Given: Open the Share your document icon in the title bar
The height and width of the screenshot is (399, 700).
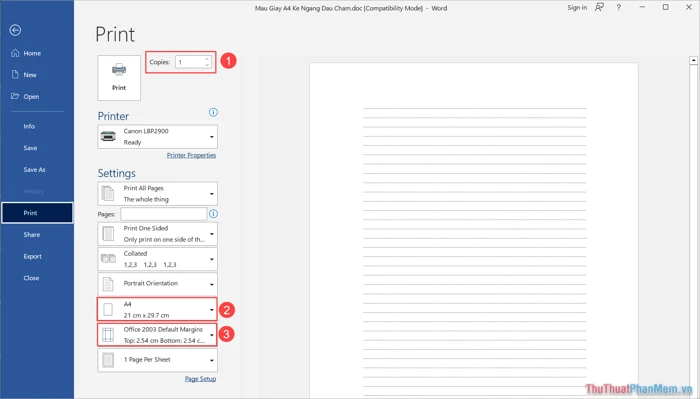Looking at the screenshot, I should pyautogui.click(x=599, y=8).
